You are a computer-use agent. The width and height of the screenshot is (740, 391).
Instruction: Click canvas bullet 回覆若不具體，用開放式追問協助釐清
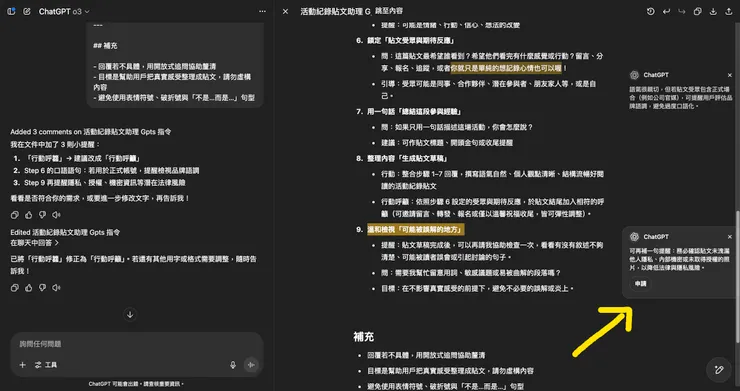coord(426,355)
